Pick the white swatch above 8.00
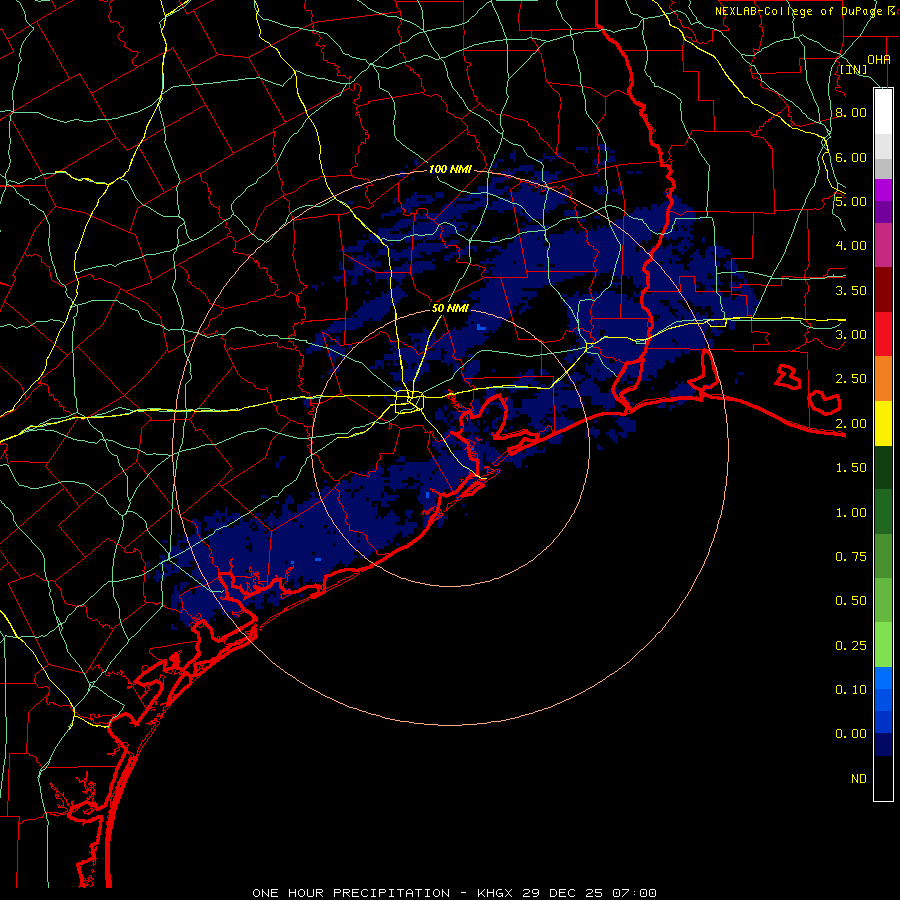 tap(883, 112)
